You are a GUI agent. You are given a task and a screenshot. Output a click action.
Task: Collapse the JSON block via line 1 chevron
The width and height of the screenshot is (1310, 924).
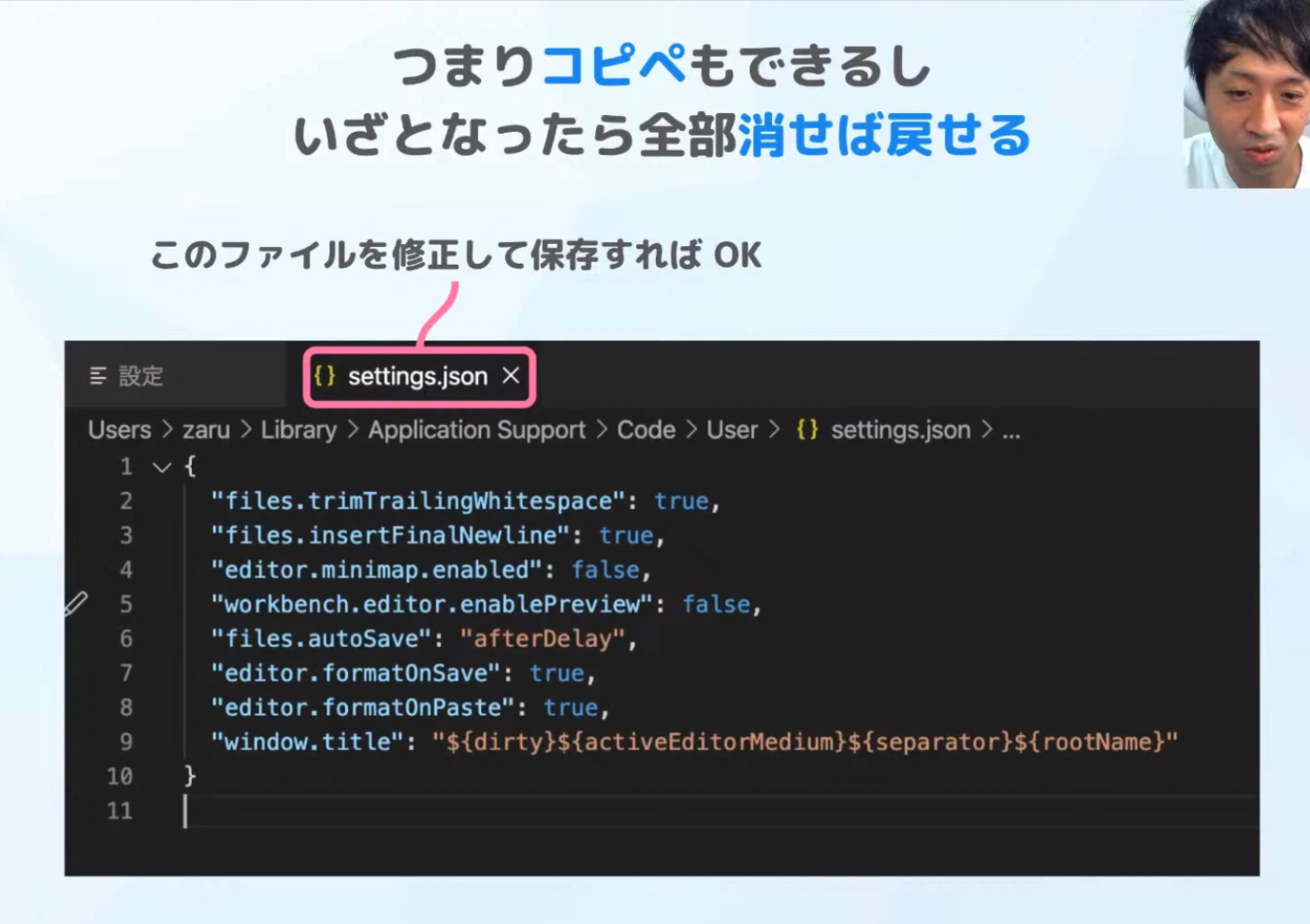(x=161, y=467)
